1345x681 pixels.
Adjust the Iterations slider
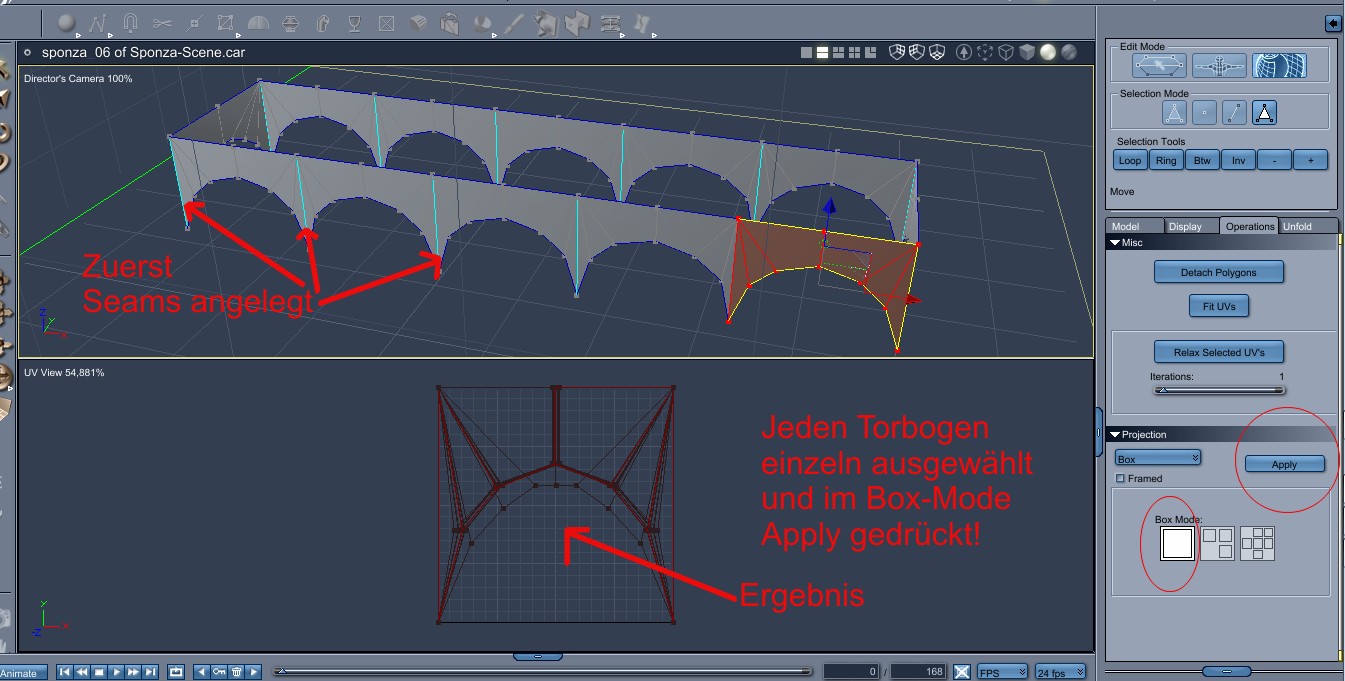[x=1219, y=391]
